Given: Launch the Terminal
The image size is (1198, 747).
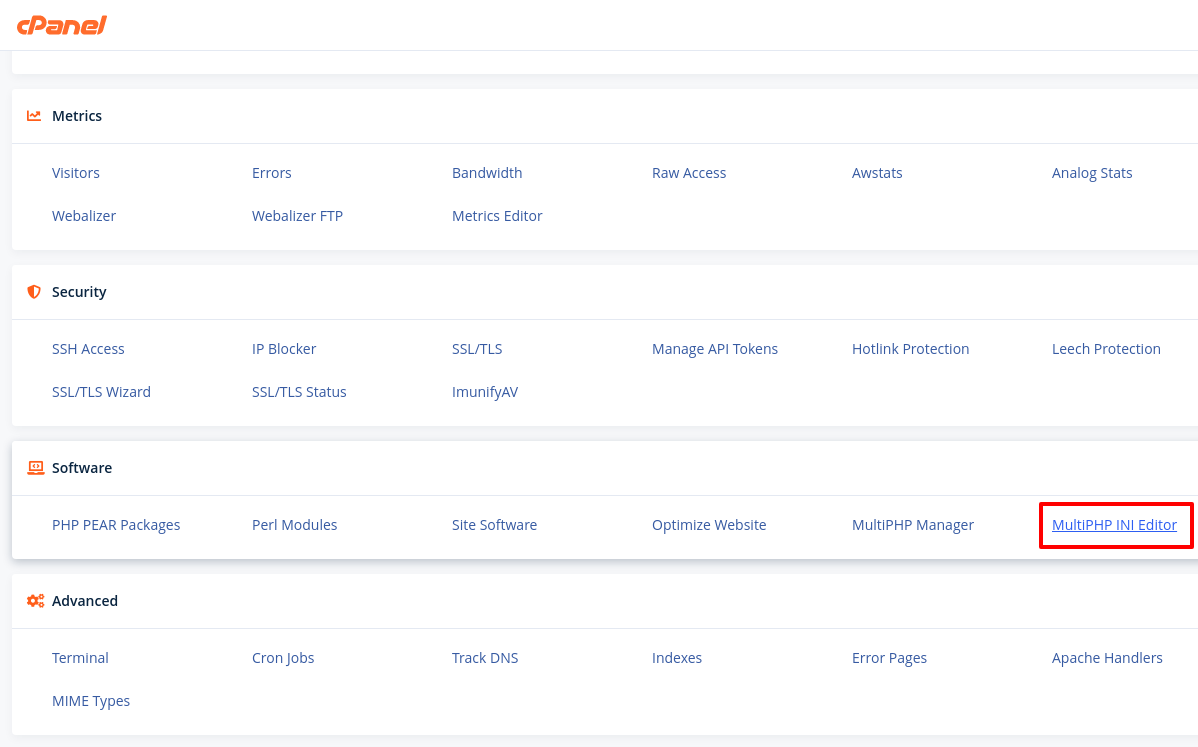Looking at the screenshot, I should click(x=80, y=658).
